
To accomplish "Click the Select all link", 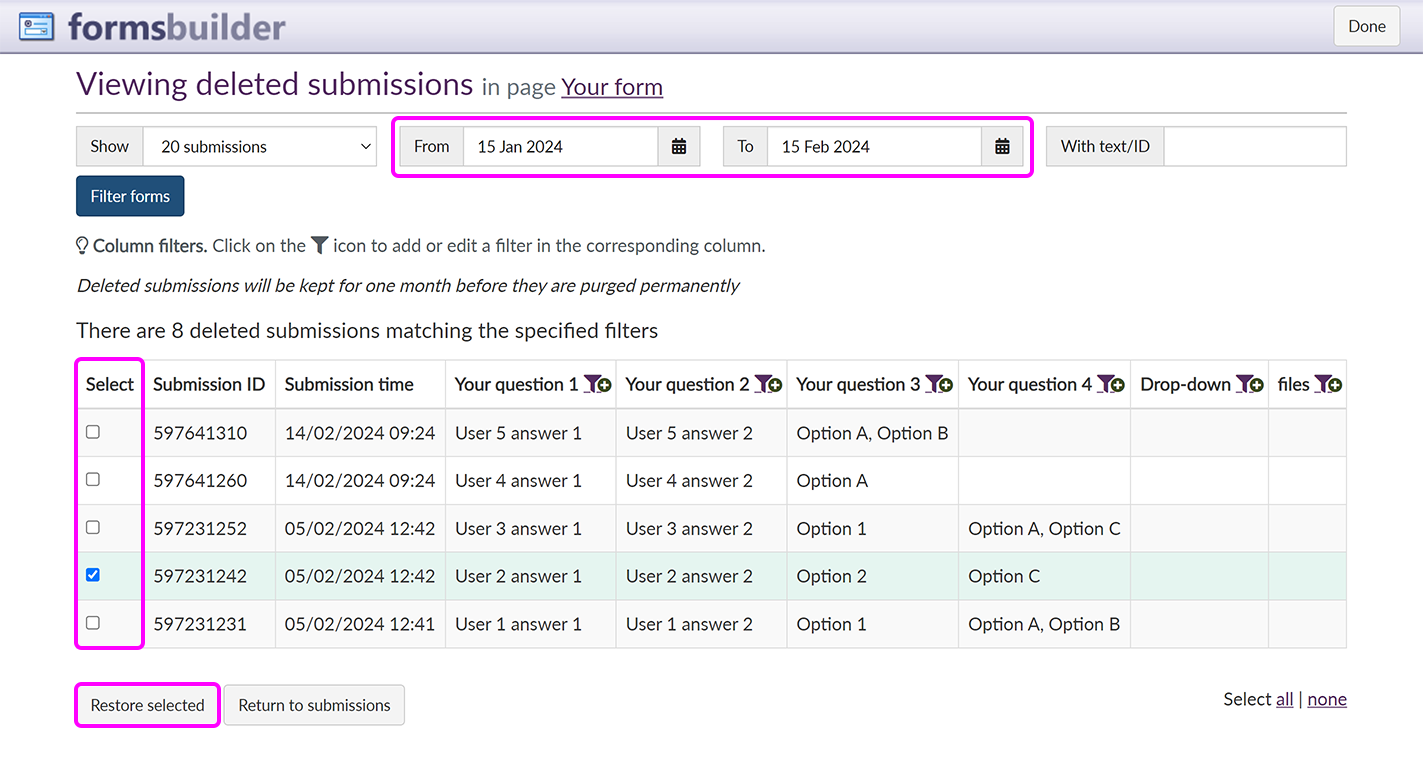I will click(1284, 699).
